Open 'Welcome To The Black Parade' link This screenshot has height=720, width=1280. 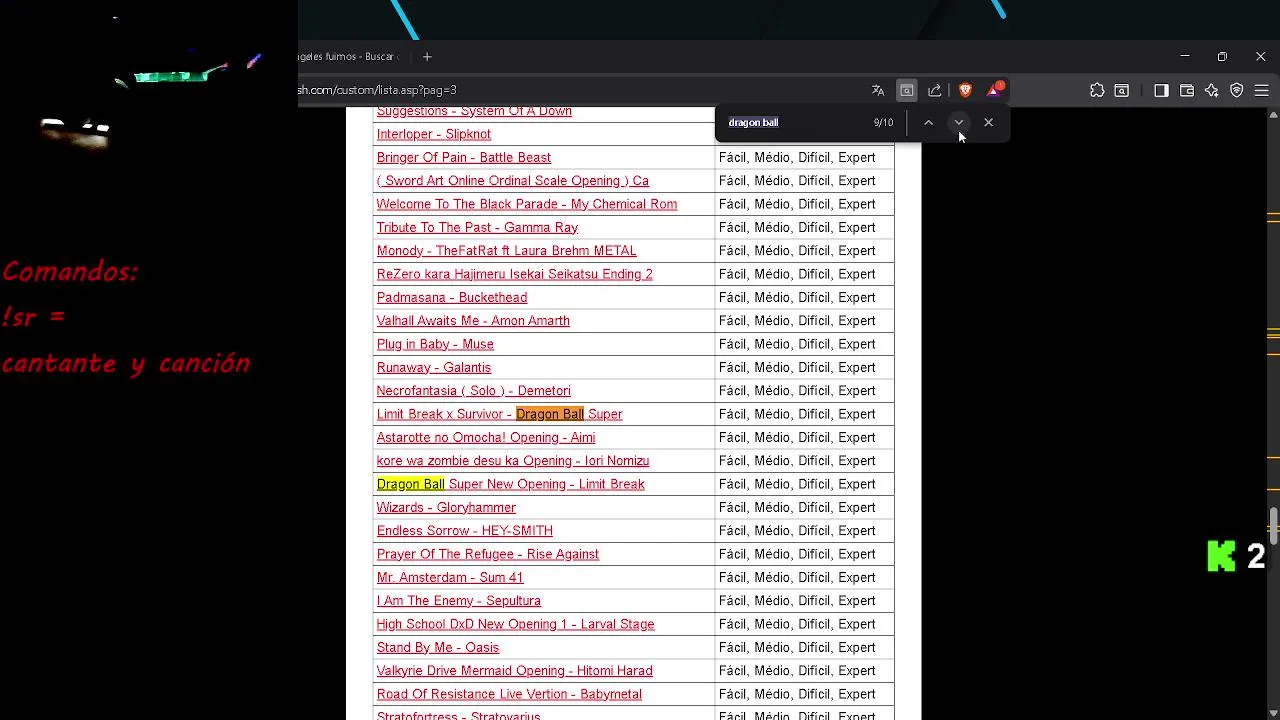pyautogui.click(x=527, y=204)
